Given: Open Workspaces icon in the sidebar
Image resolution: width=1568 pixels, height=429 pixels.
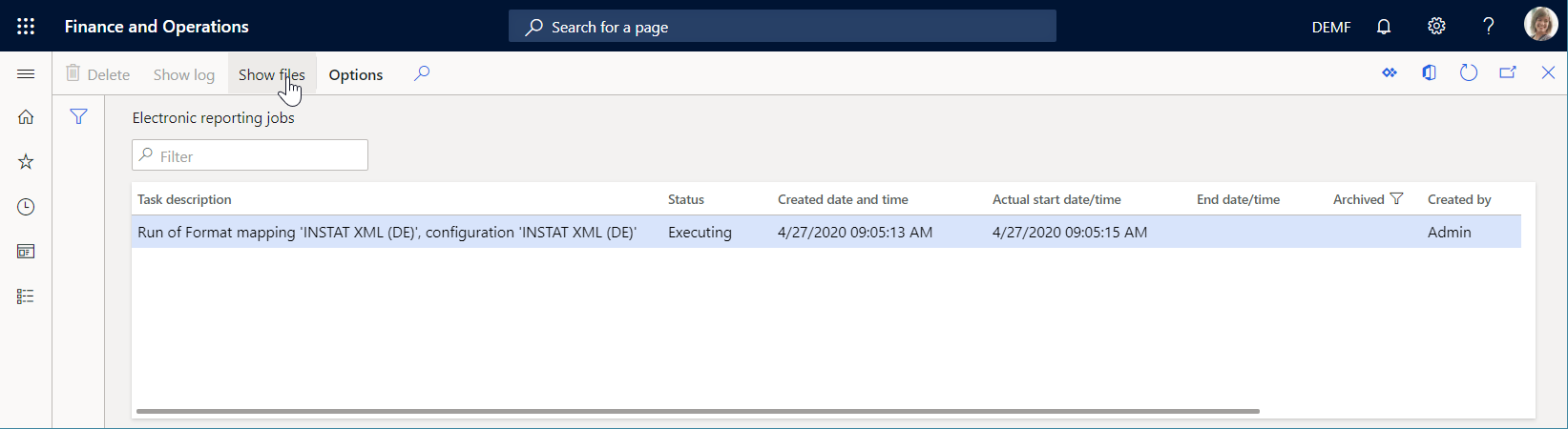Looking at the screenshot, I should 26,252.
